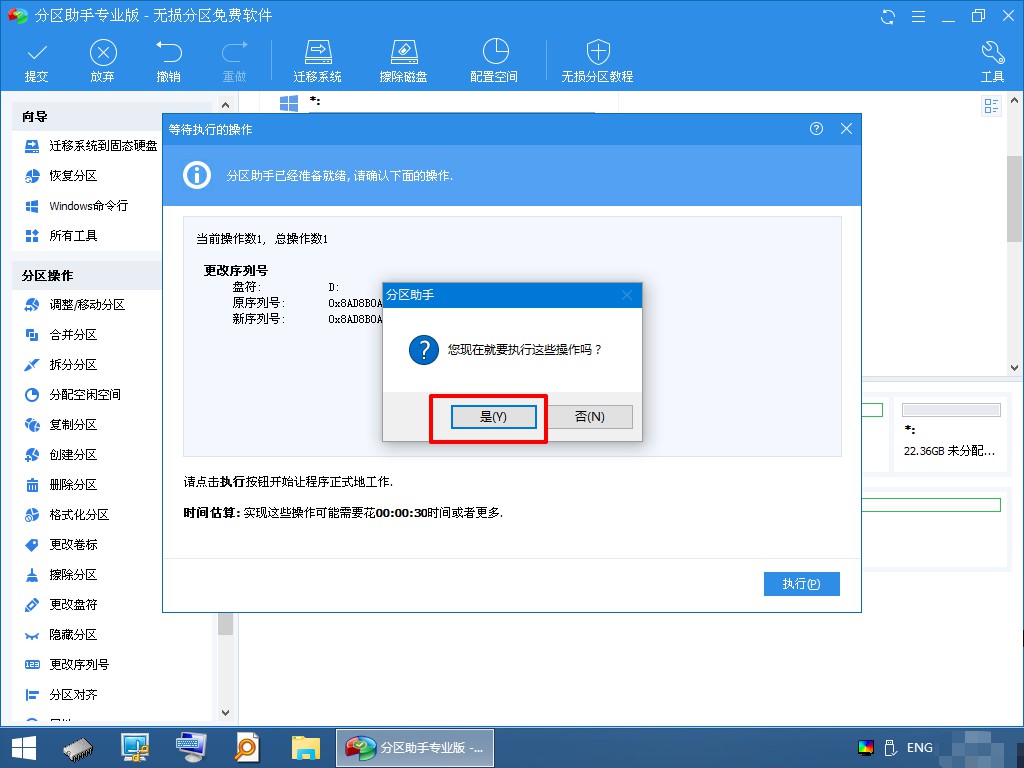Click the USB device tray icon
The width and height of the screenshot is (1024, 768).
point(890,748)
